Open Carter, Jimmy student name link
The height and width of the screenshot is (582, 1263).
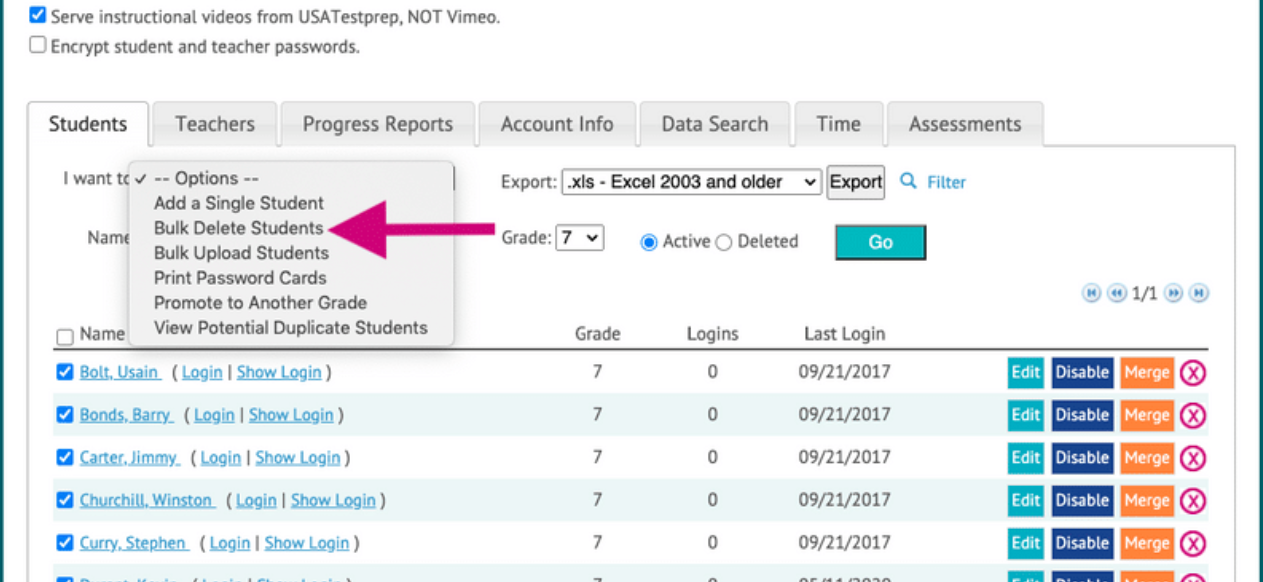pyautogui.click(x=129, y=458)
